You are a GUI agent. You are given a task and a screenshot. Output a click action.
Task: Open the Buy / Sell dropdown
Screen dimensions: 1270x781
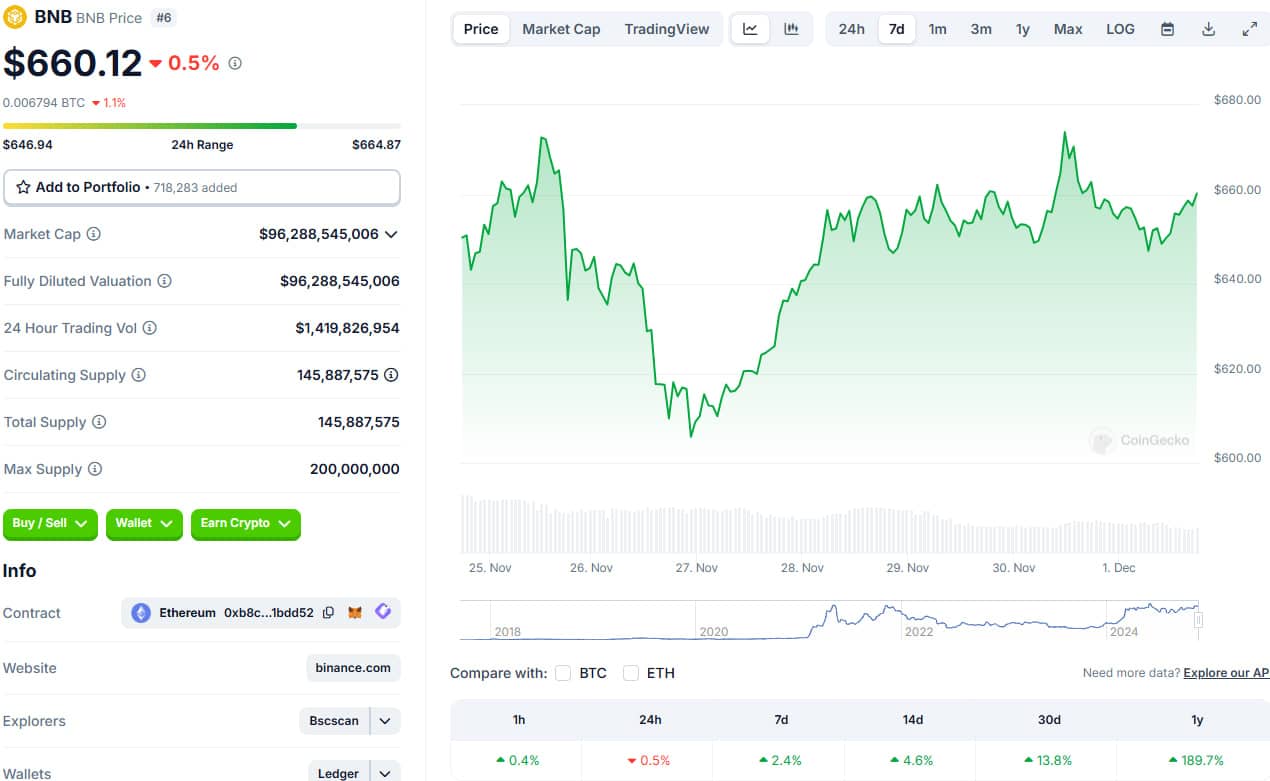[x=50, y=523]
